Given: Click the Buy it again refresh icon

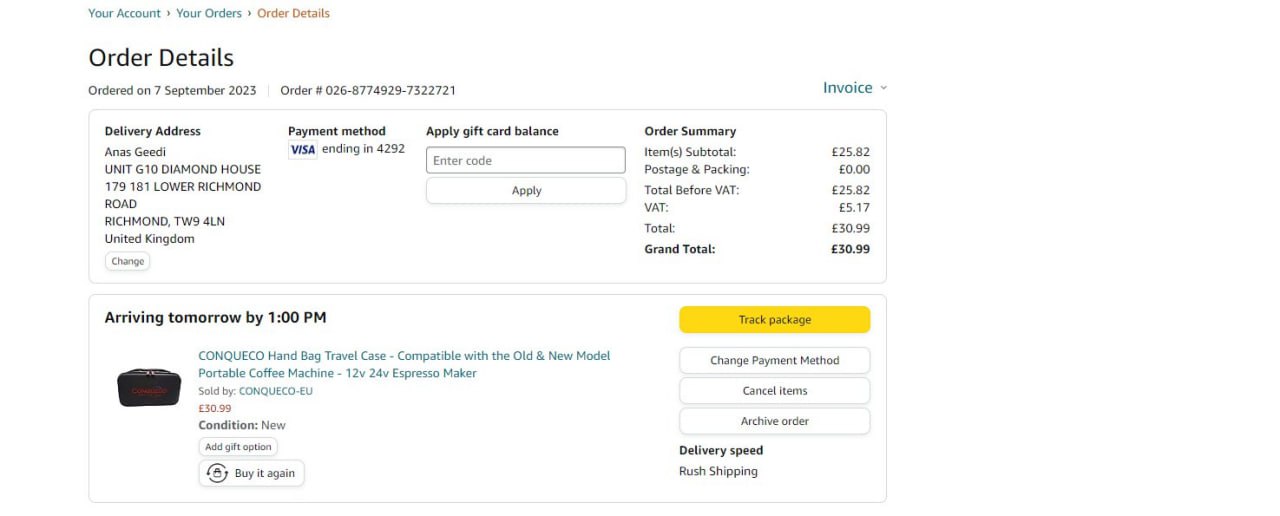Looking at the screenshot, I should click(217, 473).
